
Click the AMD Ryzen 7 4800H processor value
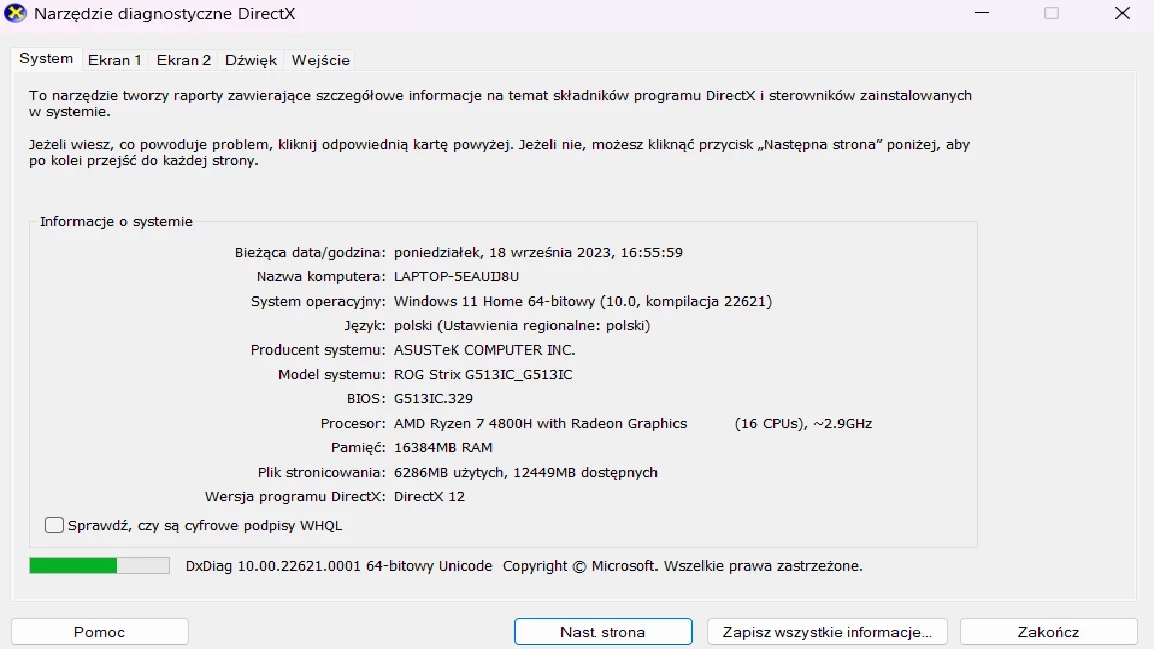click(540, 423)
